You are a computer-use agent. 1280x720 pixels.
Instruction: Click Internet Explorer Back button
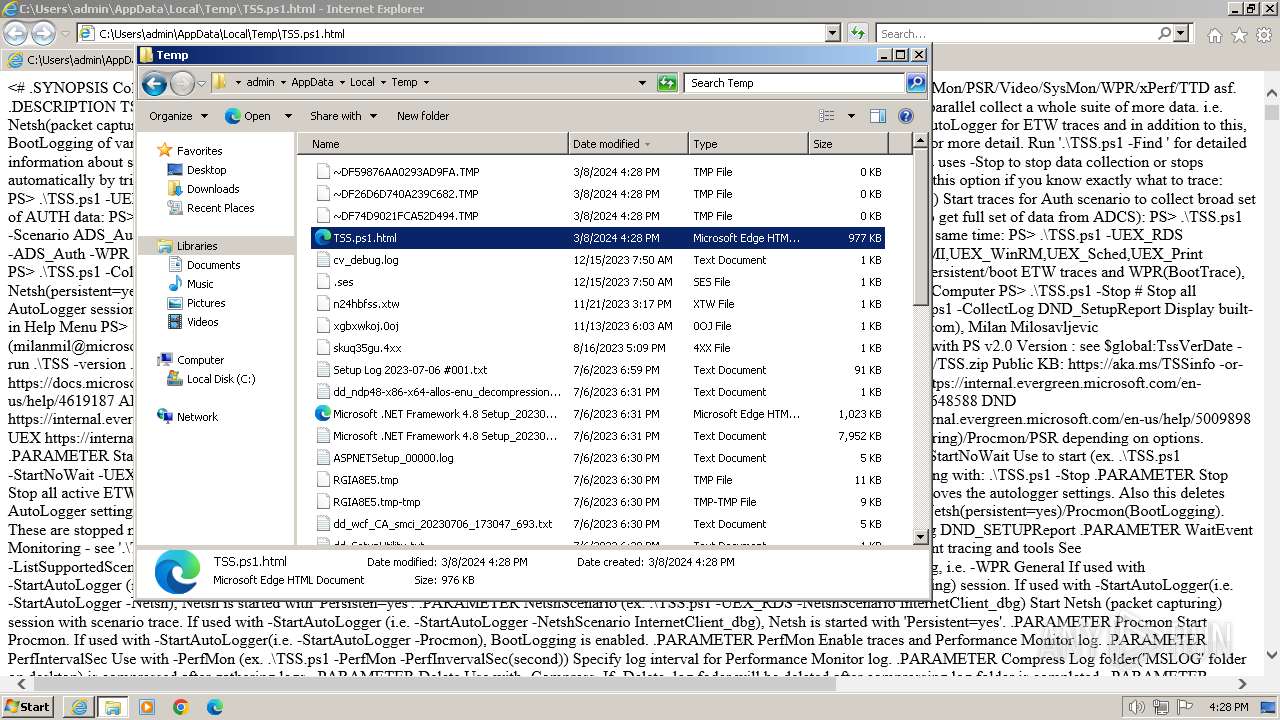click(x=17, y=34)
